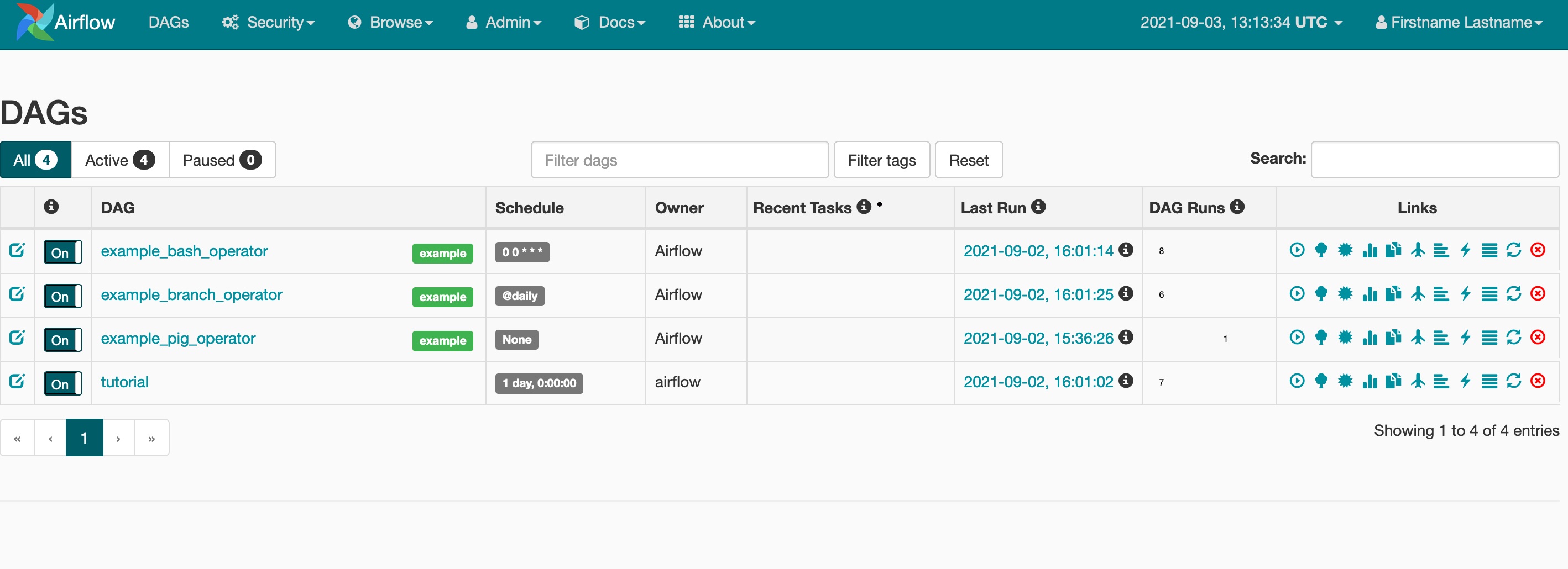This screenshot has width=1568, height=569.
Task: Show info for example_bash_operator last run
Action: pyautogui.click(x=1126, y=250)
